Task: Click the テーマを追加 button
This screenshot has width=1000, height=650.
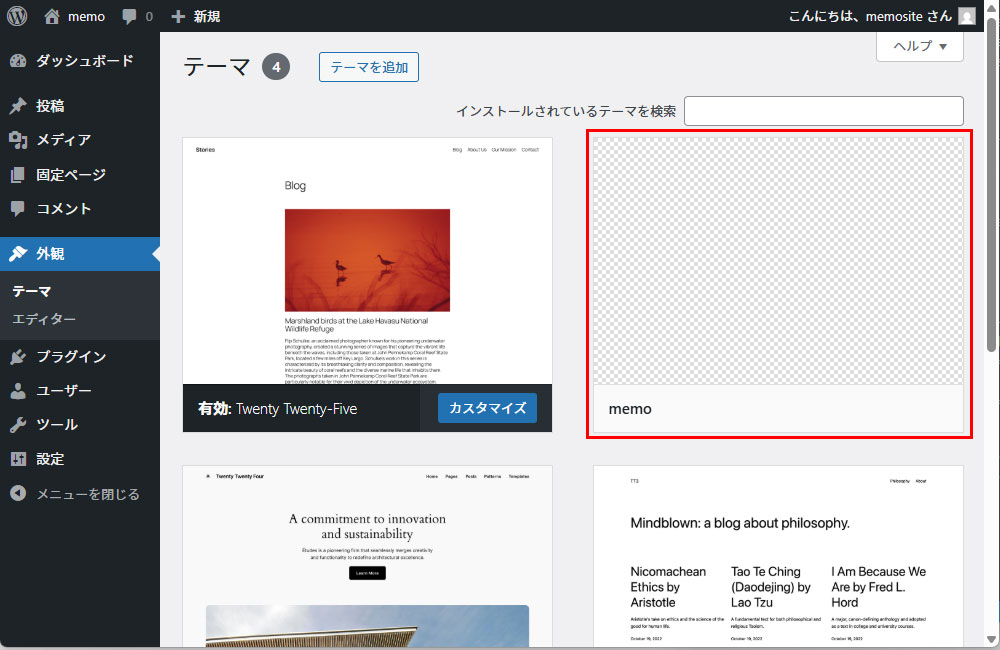Action: [368, 67]
